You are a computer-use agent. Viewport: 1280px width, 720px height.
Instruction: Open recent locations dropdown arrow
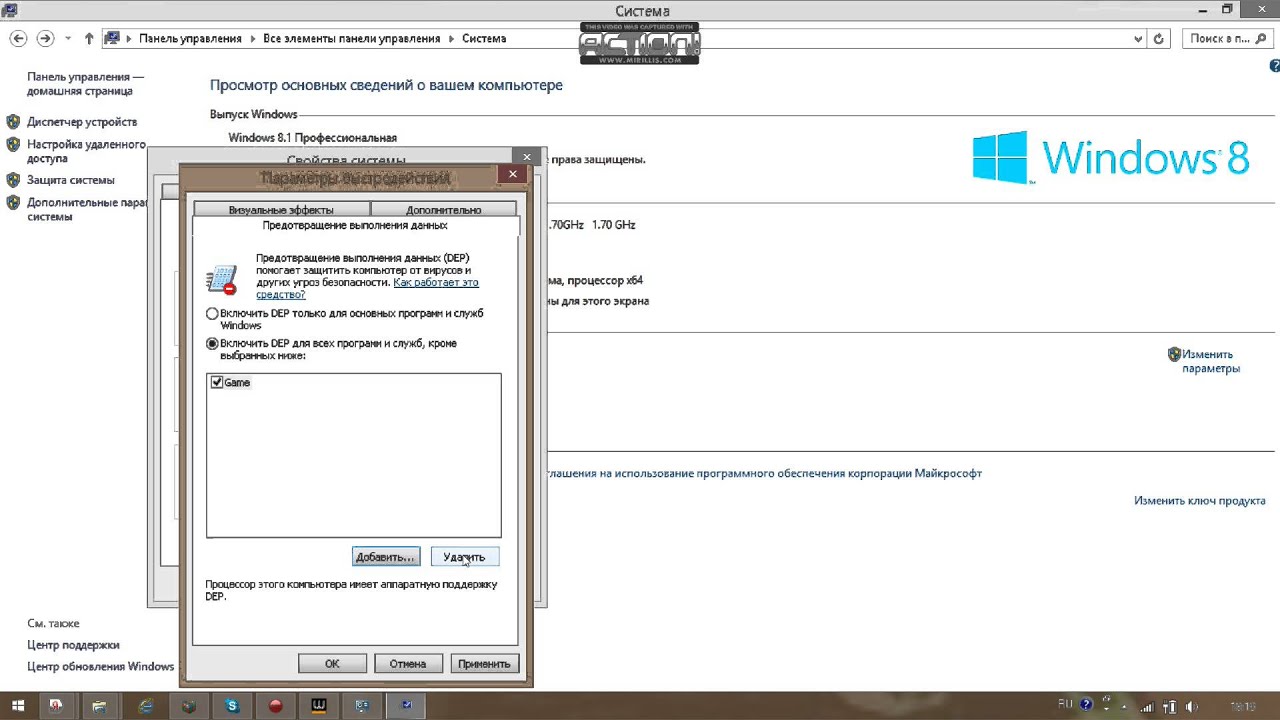click(68, 39)
